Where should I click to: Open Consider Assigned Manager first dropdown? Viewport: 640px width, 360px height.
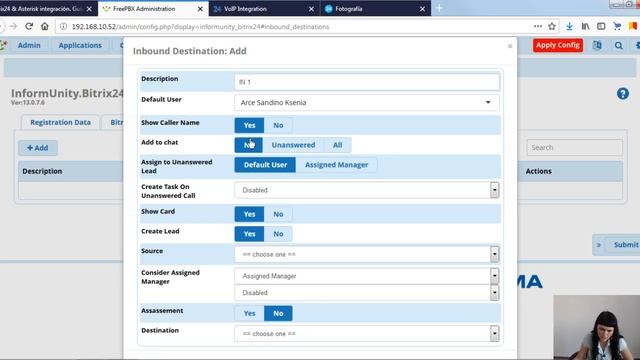(x=367, y=276)
